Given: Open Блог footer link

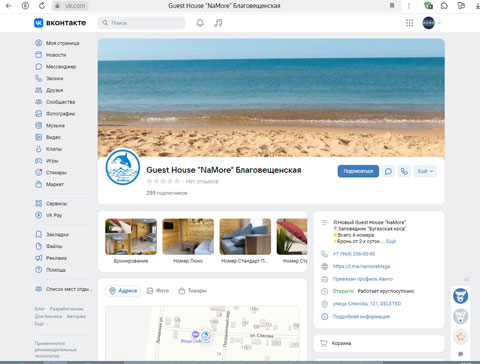Looking at the screenshot, I should (x=39, y=309).
